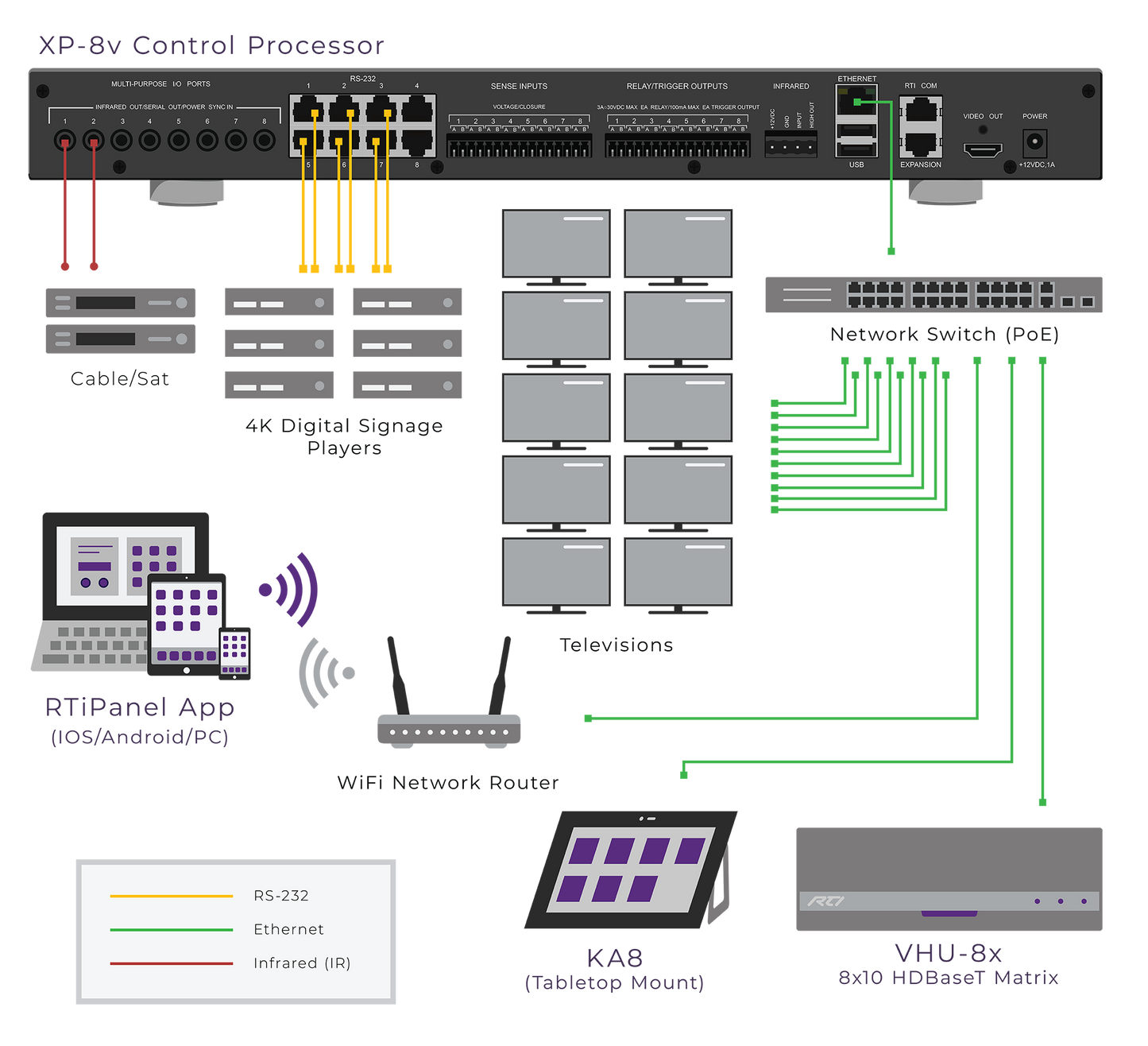Click the '(Tabletop Mount)' text
Screen dimensions: 1148x1046
[615, 982]
